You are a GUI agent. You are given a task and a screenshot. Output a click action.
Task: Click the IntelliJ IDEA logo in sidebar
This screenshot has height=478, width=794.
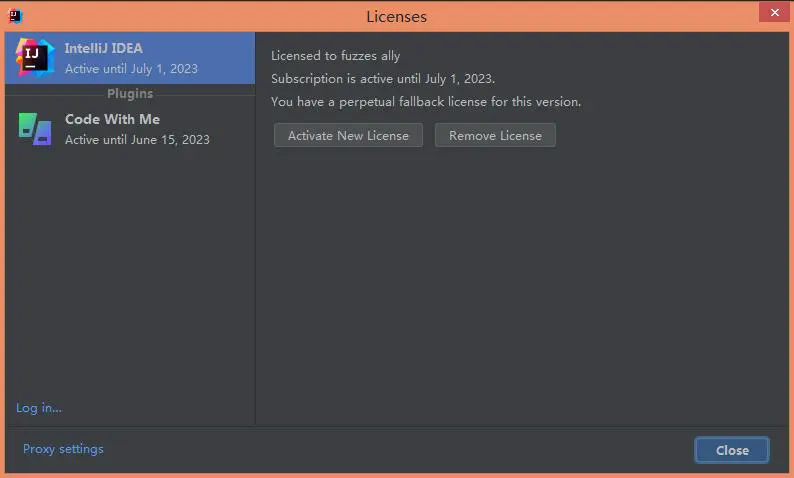(x=33, y=58)
